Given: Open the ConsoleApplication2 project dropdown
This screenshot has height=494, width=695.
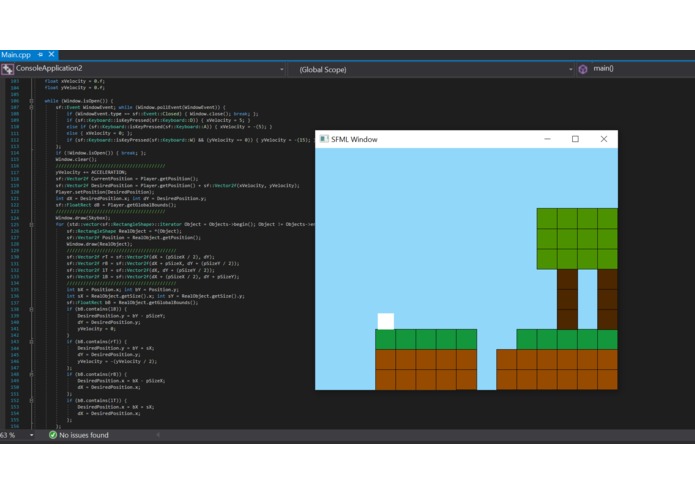Looking at the screenshot, I should (281, 70).
